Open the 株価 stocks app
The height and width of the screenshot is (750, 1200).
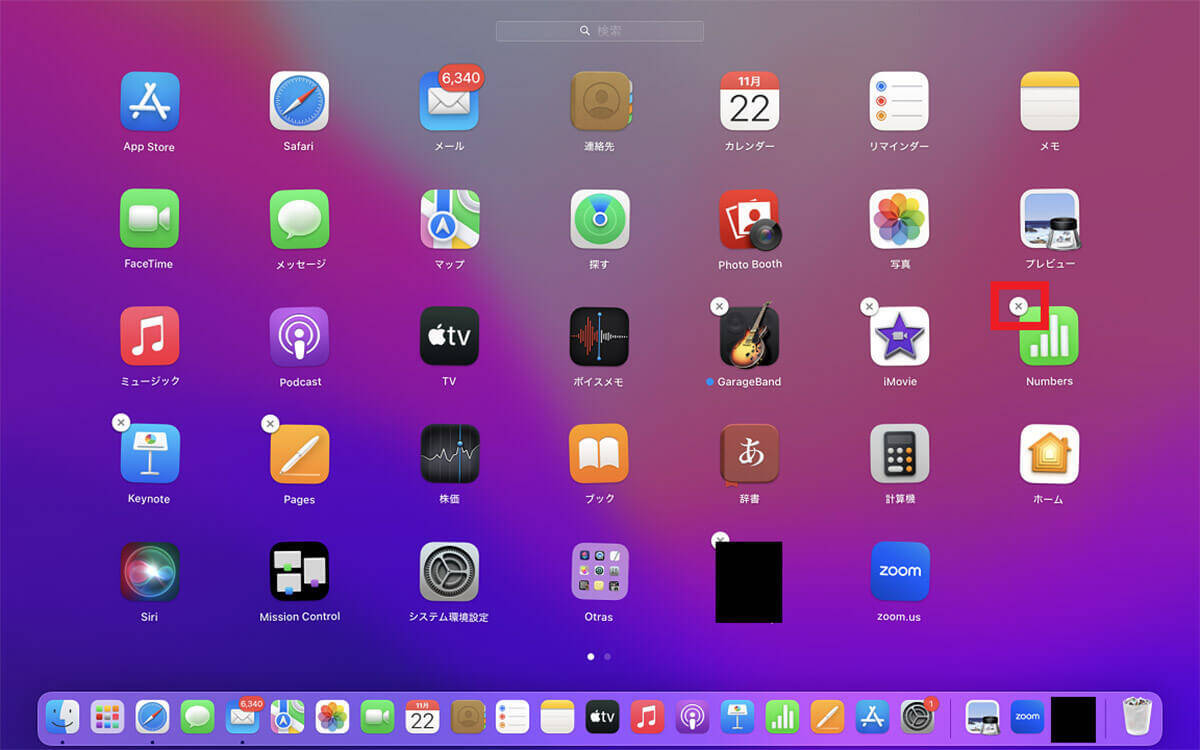(x=449, y=454)
